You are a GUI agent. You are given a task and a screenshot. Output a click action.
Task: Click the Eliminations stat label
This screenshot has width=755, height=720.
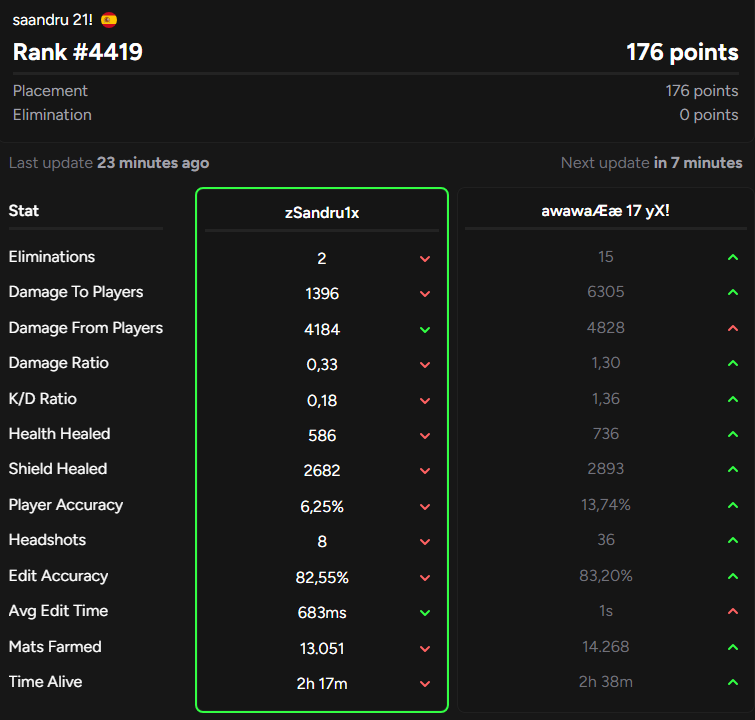pos(52,257)
